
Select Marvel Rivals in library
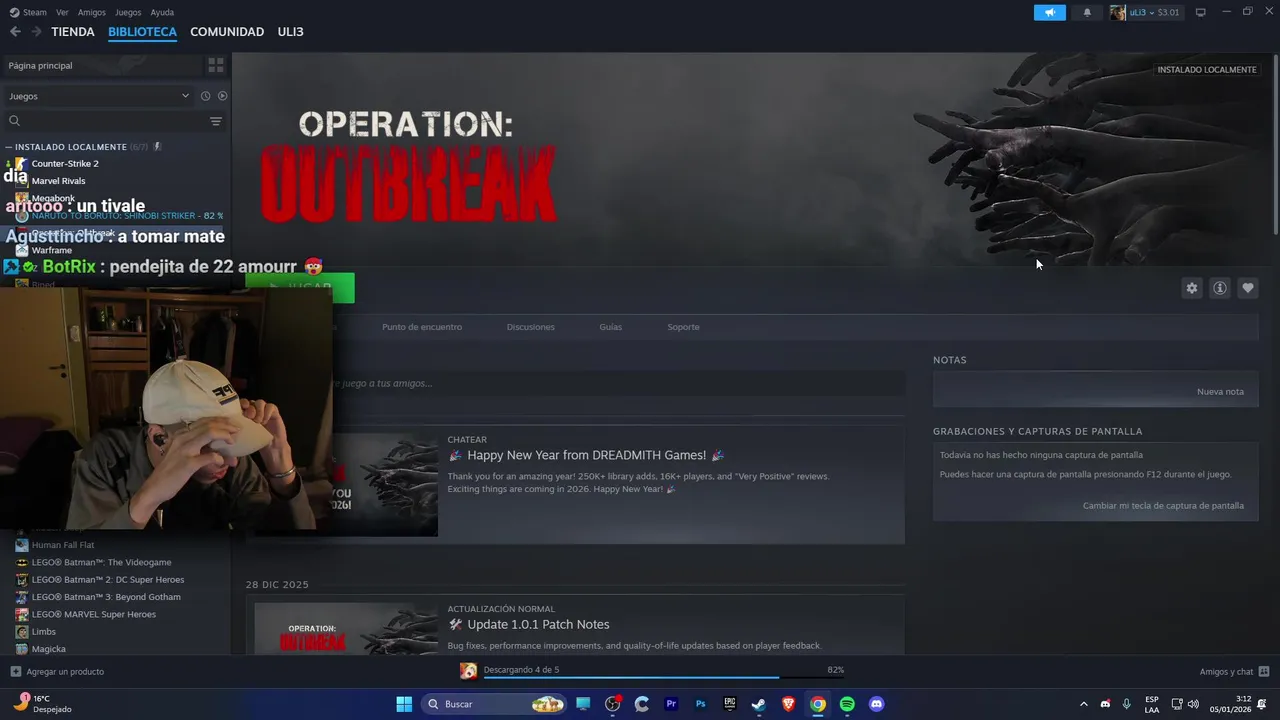[x=58, y=181]
